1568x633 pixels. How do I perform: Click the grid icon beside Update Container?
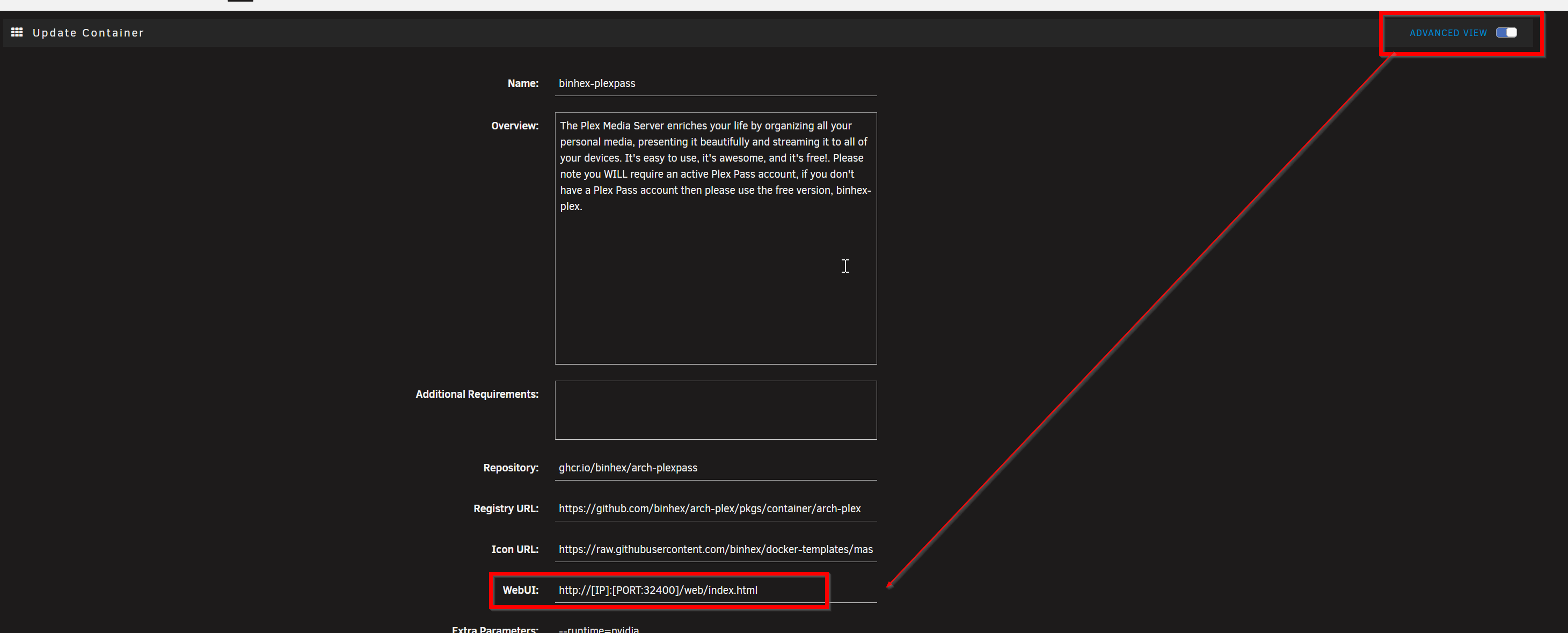pos(17,32)
